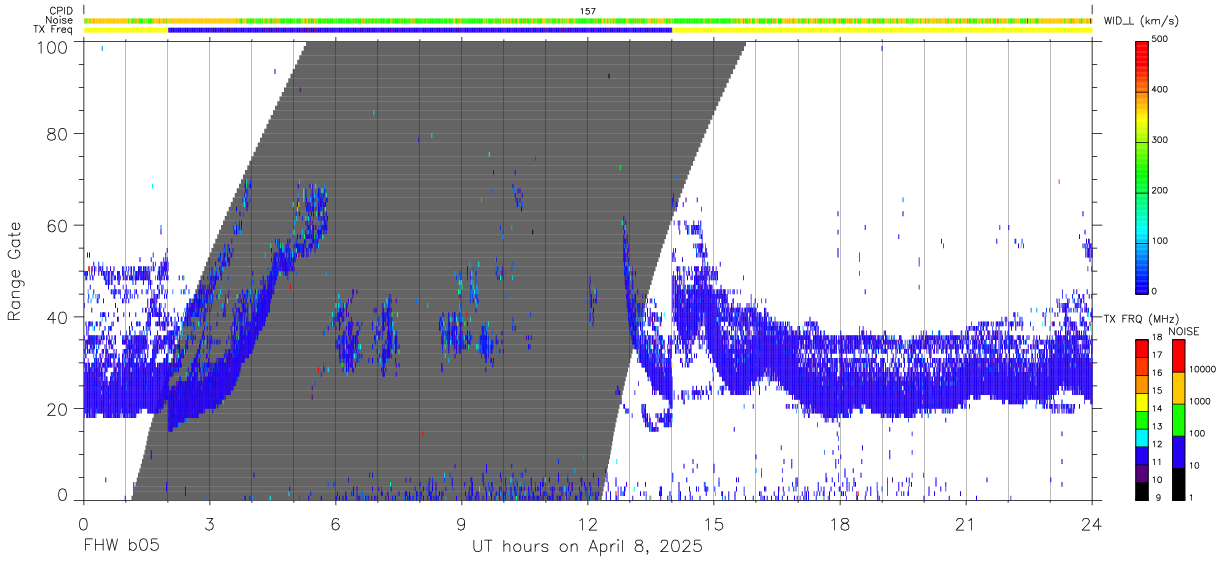Click the TX FRQ (MHz) legend title
Screen dimensions: 1228x567
1140,318
